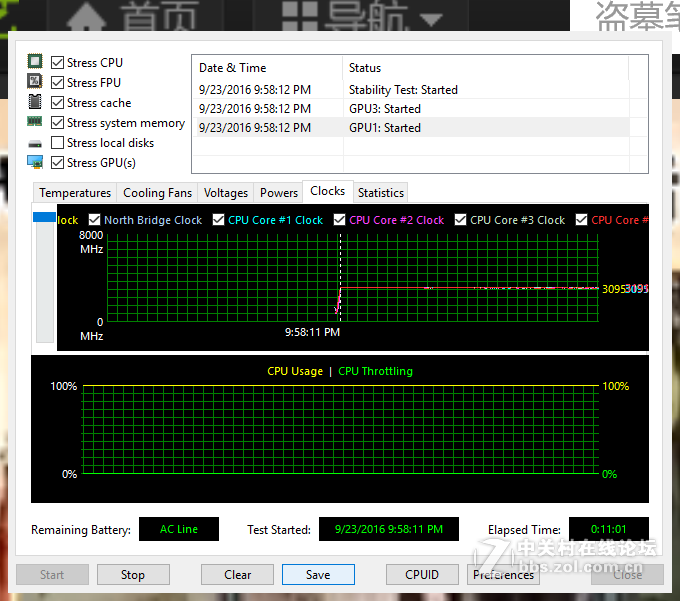
Task: Click the Status column header
Action: (x=485, y=68)
